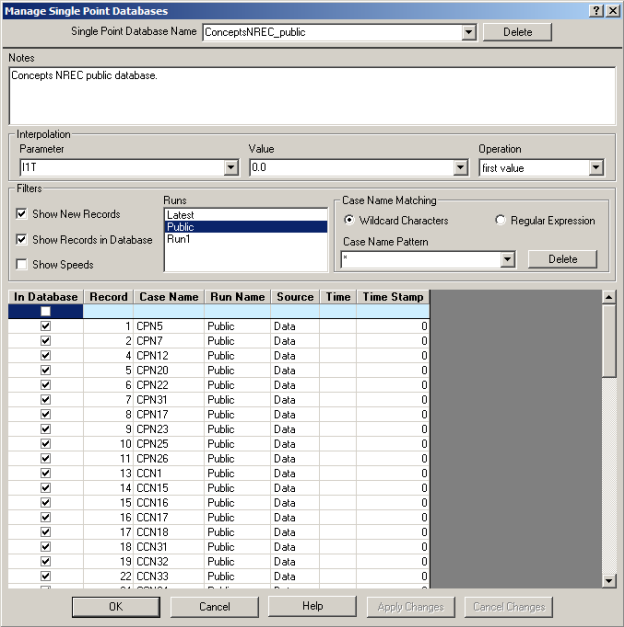Select Run1 in the Runs list
The image size is (624, 627).
pyautogui.click(x=245, y=240)
